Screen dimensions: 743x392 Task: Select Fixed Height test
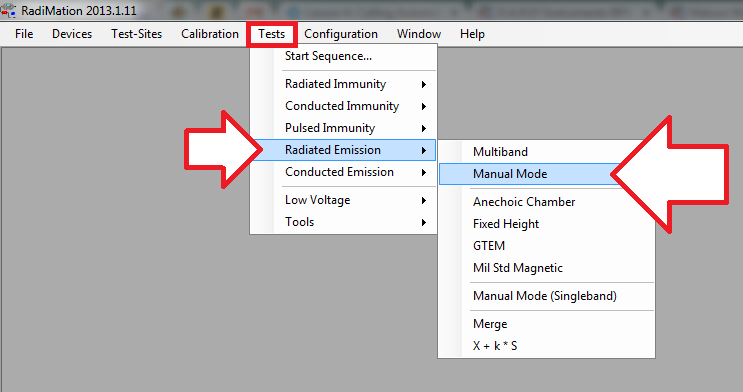546,224
